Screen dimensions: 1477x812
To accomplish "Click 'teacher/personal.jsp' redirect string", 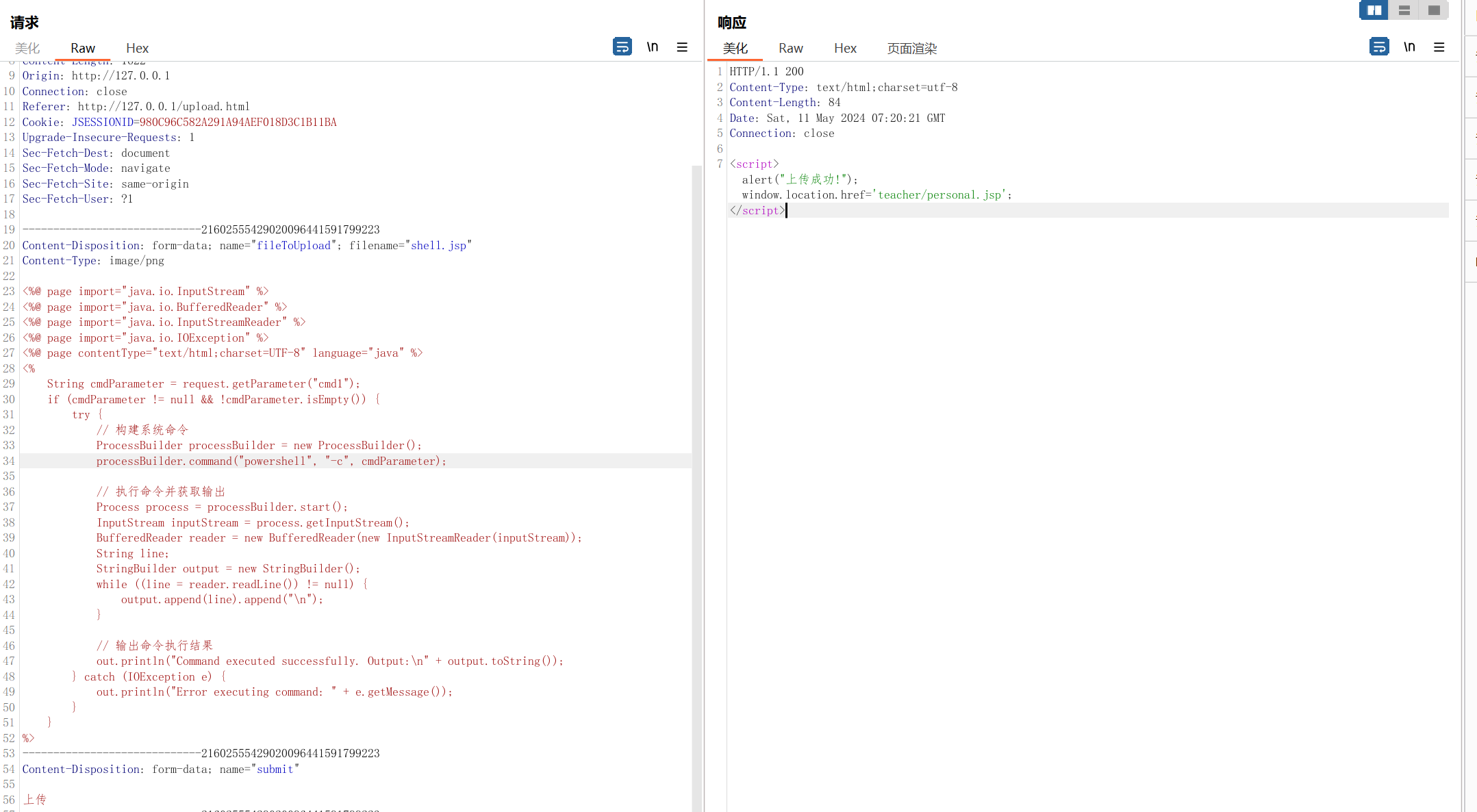I will pyautogui.click(x=941, y=194).
